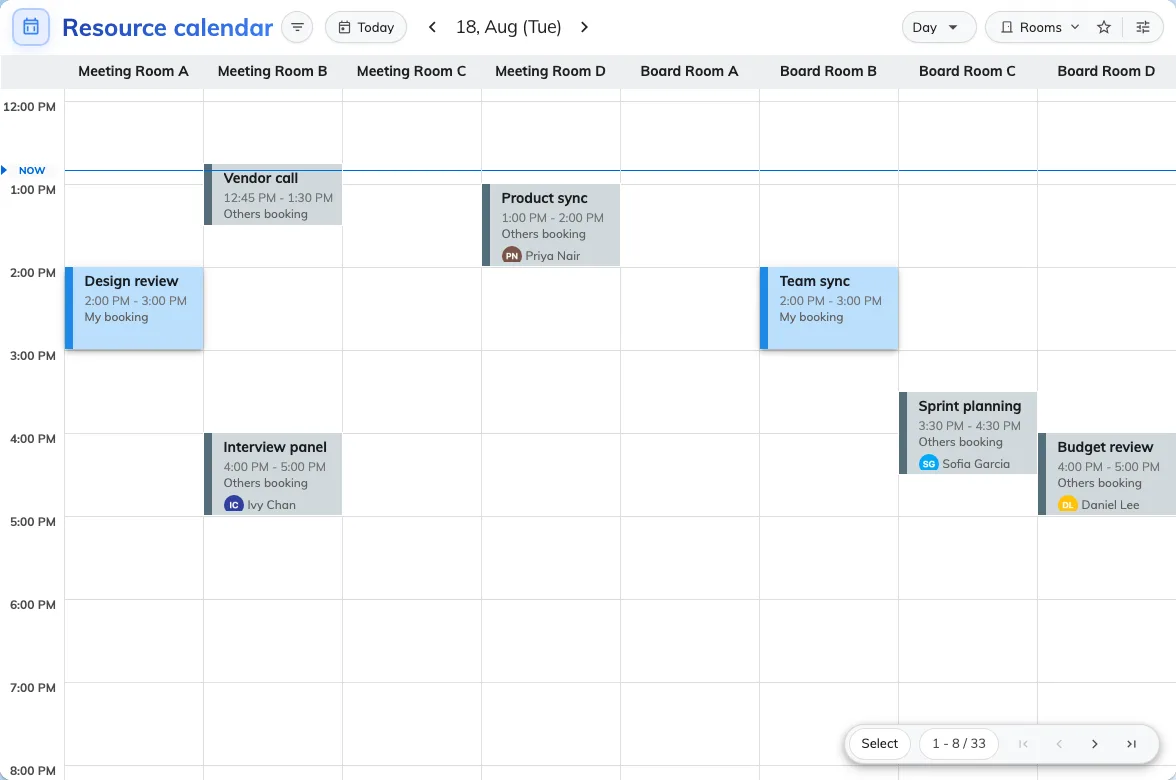Open the 18, Aug (Tue) date picker
Image resolution: width=1176 pixels, height=780 pixels.
508,27
